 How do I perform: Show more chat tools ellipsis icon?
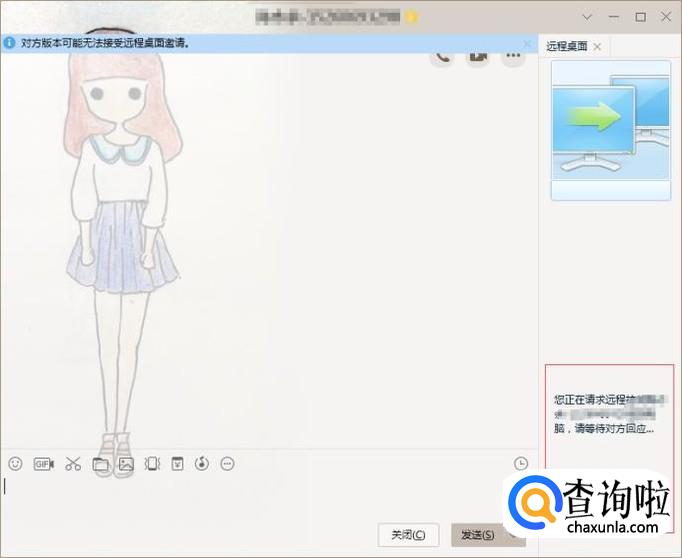click(x=227, y=464)
